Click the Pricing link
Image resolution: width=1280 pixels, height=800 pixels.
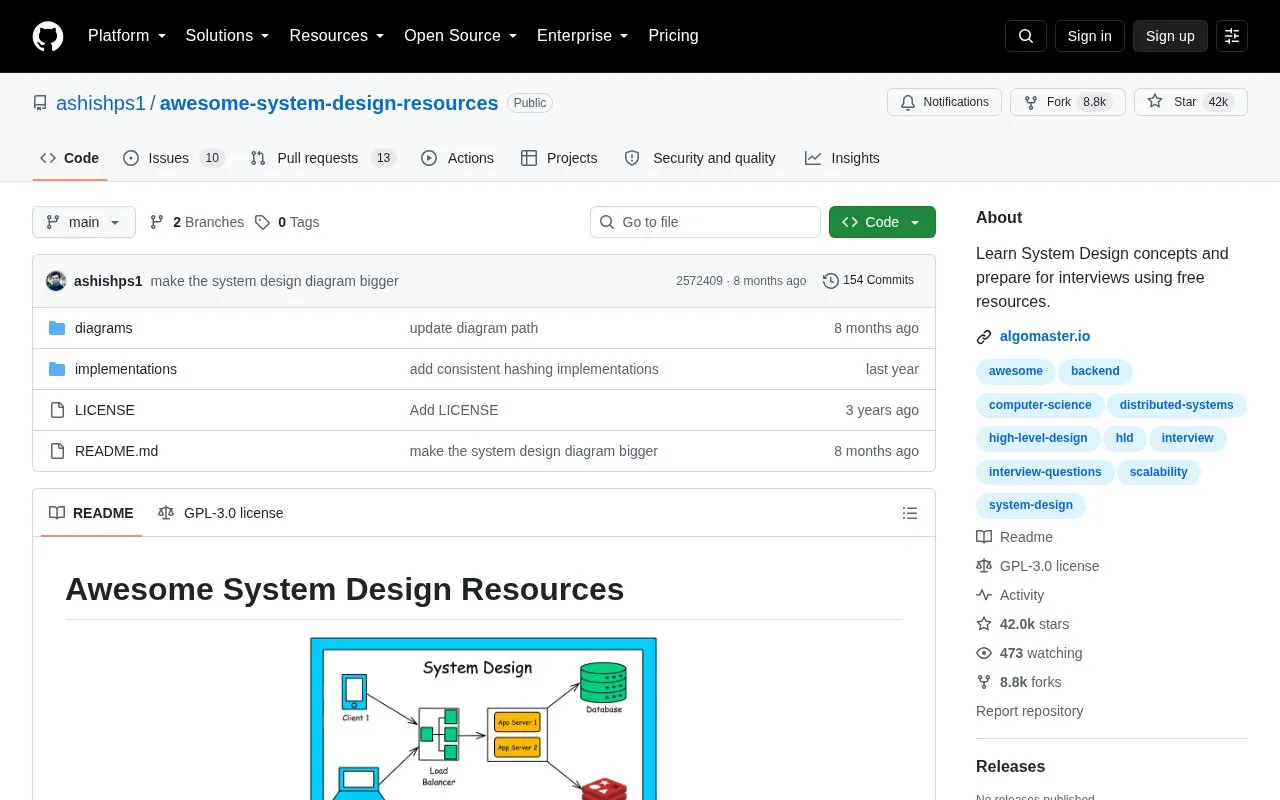click(x=673, y=36)
